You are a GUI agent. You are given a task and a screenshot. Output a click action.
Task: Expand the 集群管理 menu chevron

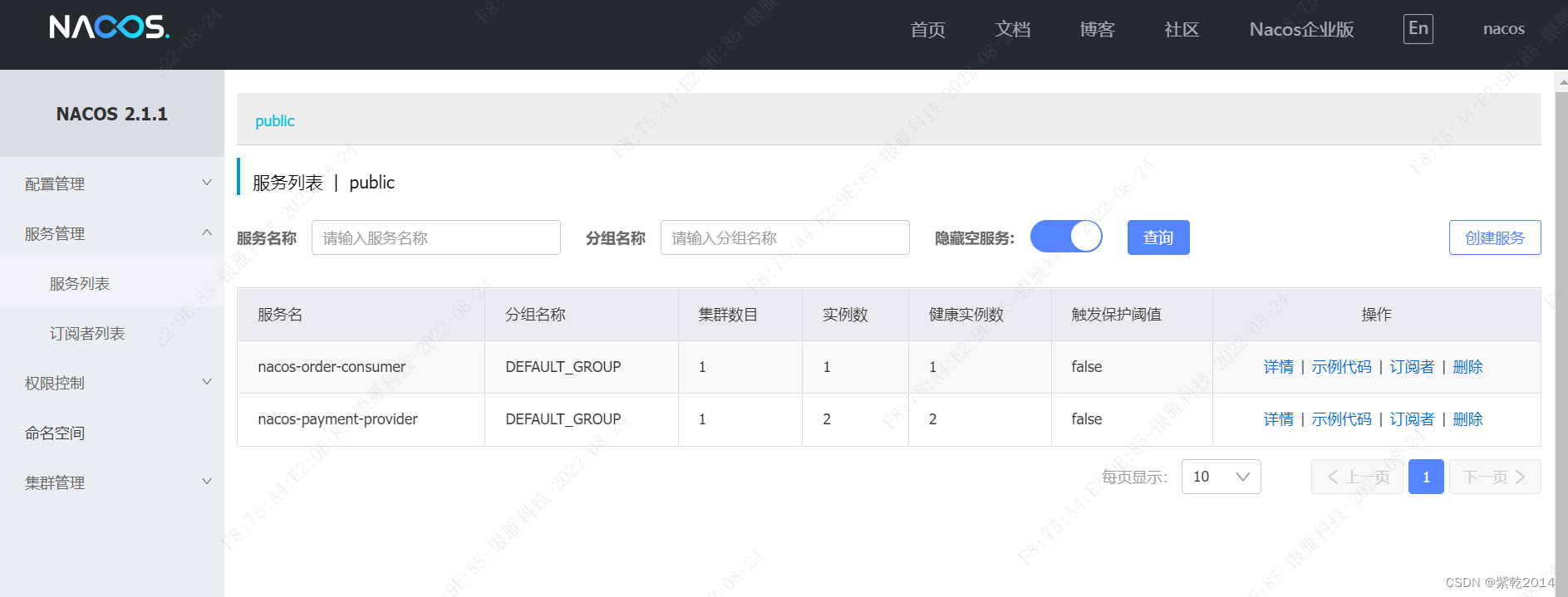tap(207, 482)
